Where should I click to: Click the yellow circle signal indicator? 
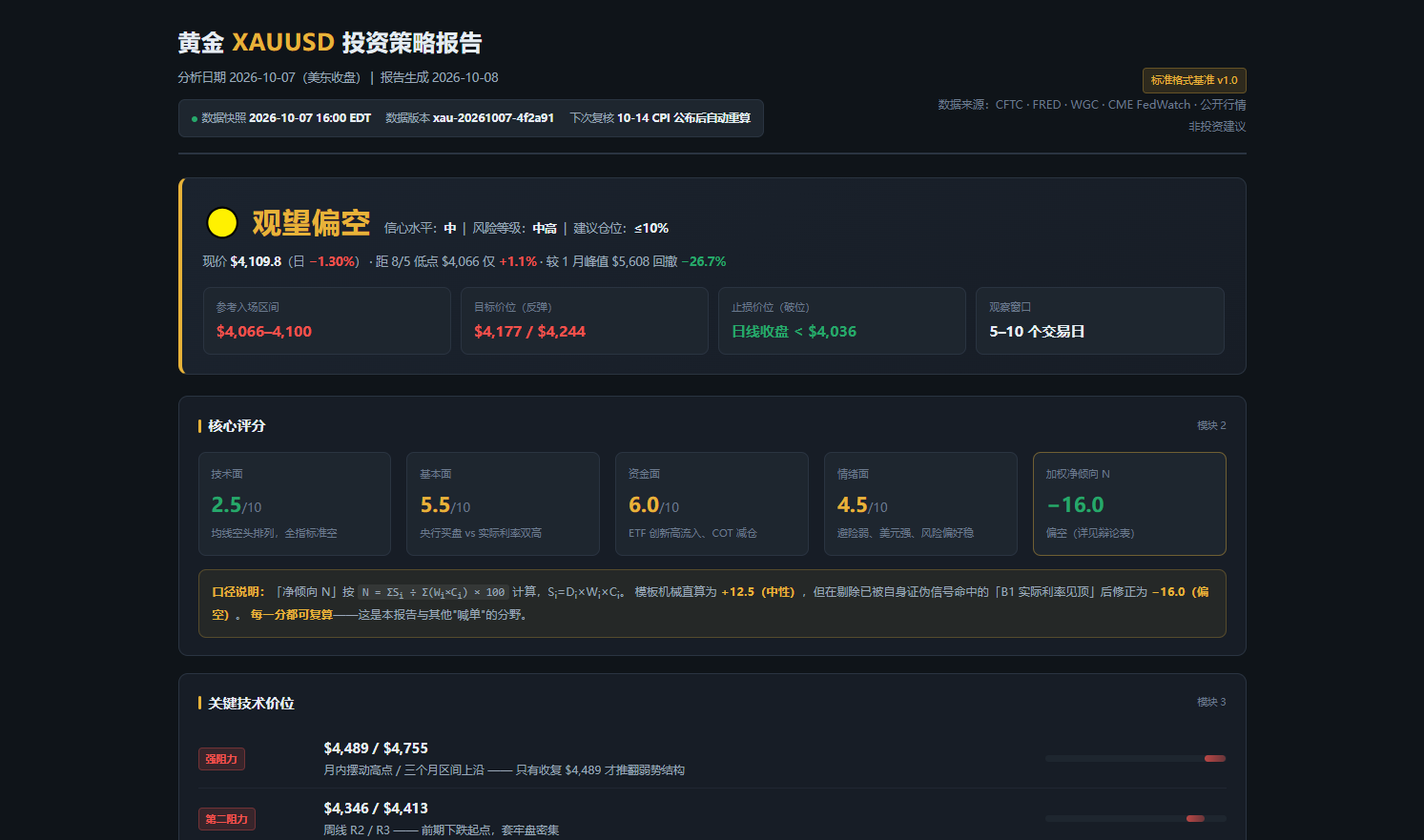[222, 223]
